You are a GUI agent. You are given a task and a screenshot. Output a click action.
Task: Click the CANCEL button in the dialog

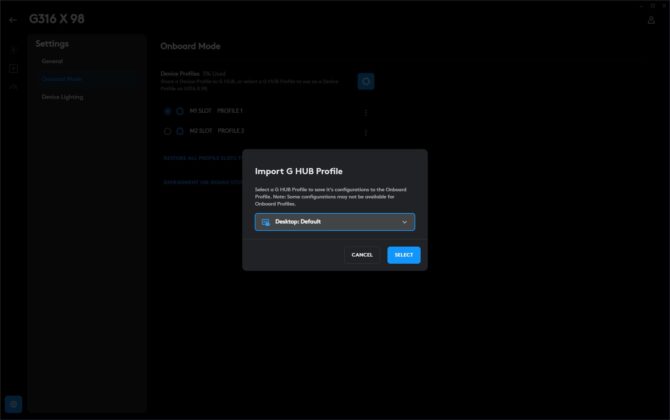click(x=362, y=255)
